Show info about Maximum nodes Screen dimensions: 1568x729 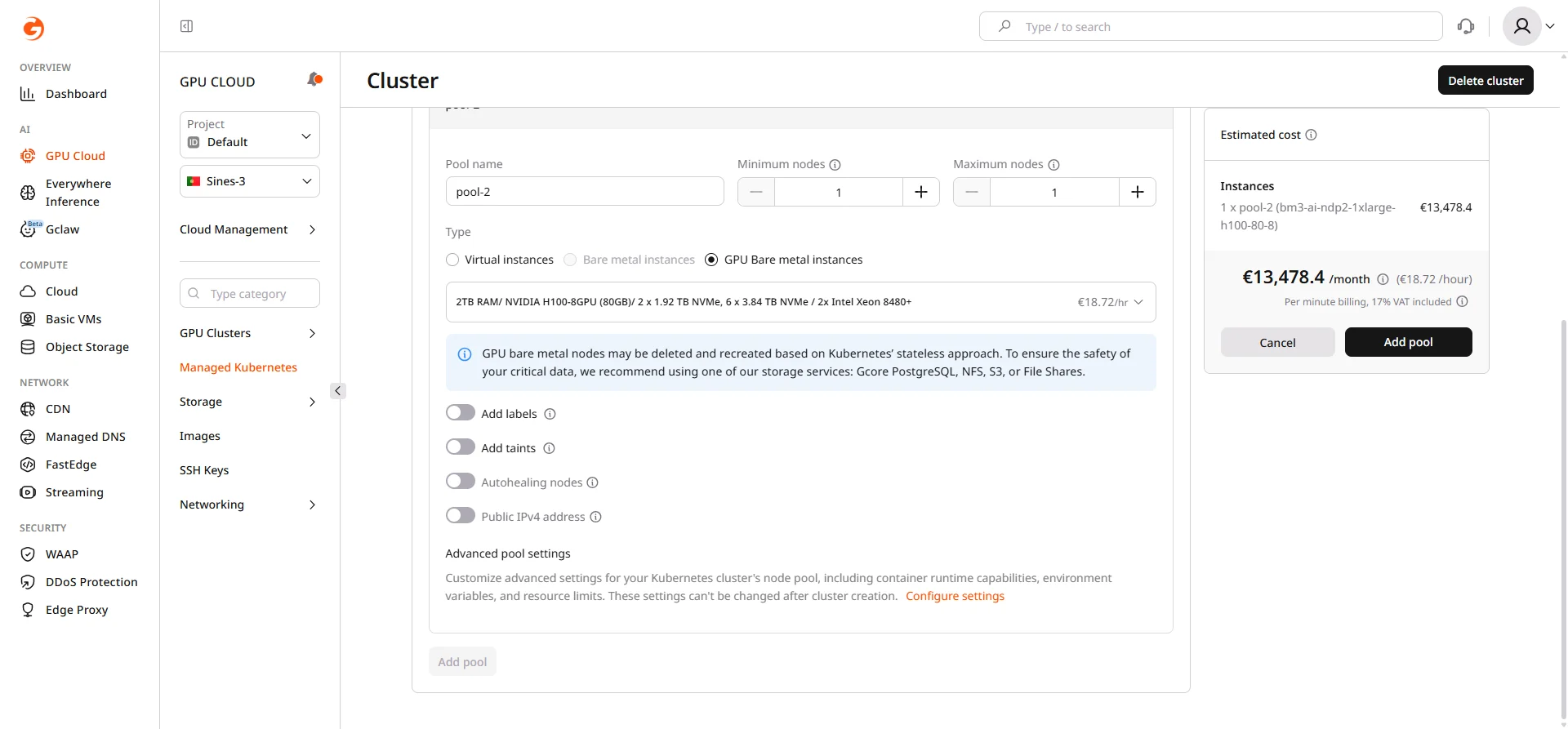pyautogui.click(x=1053, y=165)
